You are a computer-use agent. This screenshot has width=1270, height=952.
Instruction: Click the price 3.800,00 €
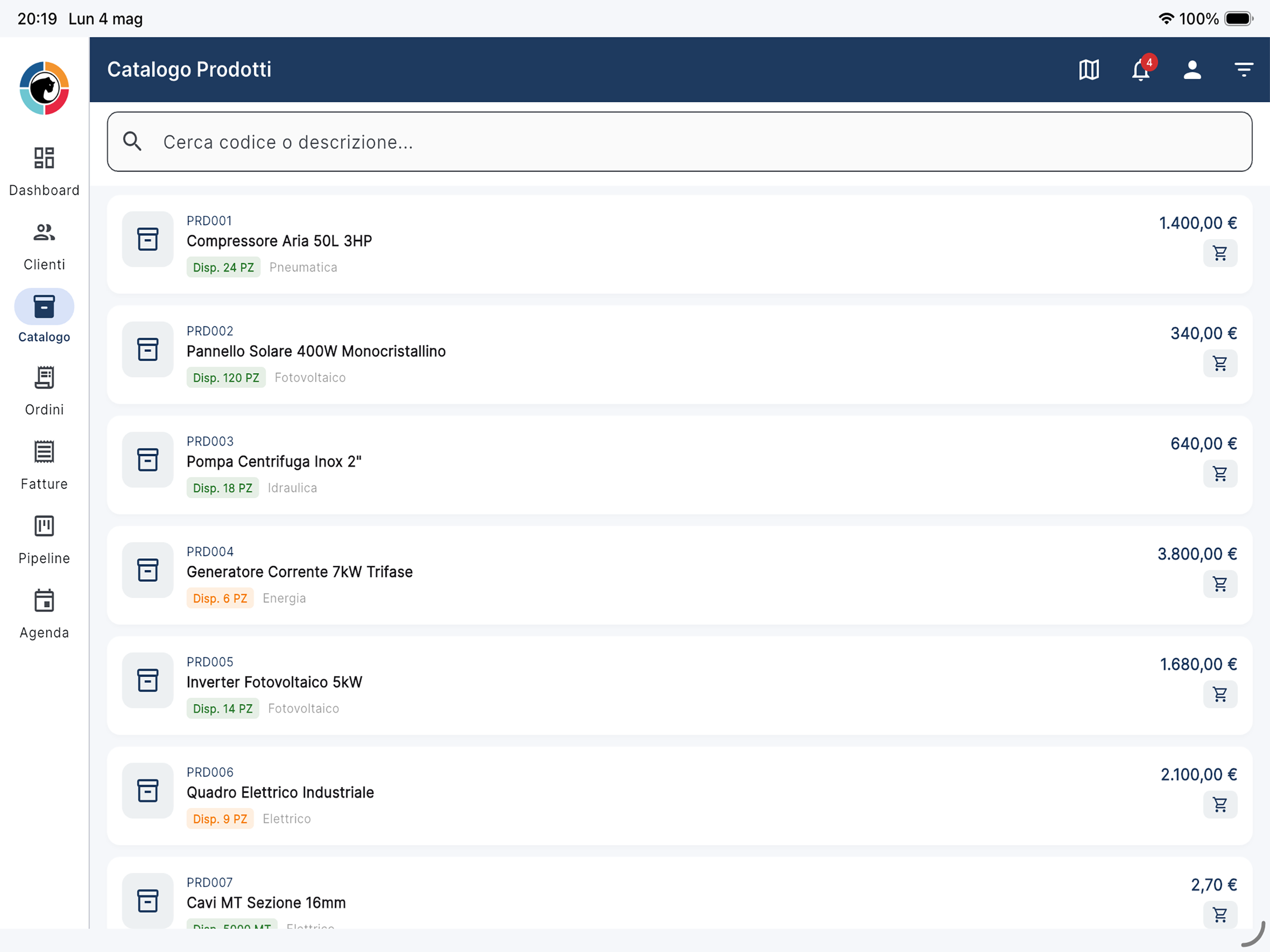coord(1197,554)
